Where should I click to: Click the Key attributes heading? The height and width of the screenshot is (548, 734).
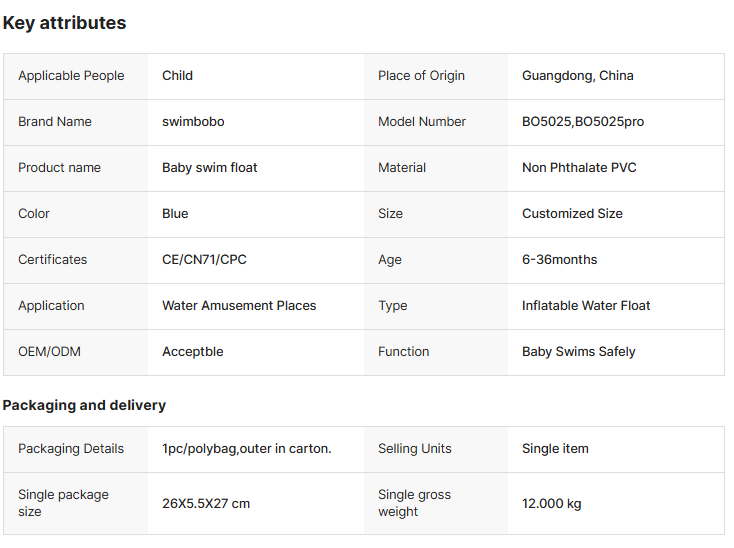tap(64, 23)
